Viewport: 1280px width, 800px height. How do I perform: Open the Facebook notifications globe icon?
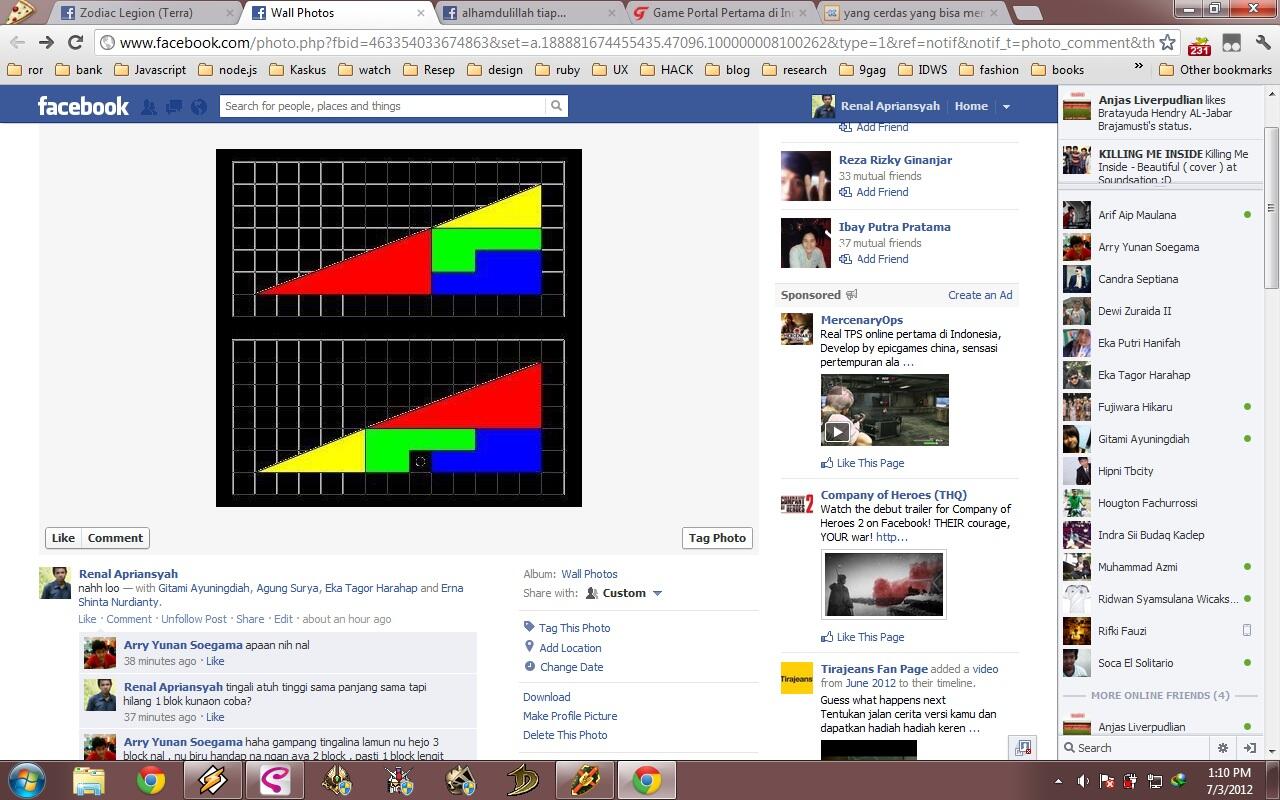198,106
